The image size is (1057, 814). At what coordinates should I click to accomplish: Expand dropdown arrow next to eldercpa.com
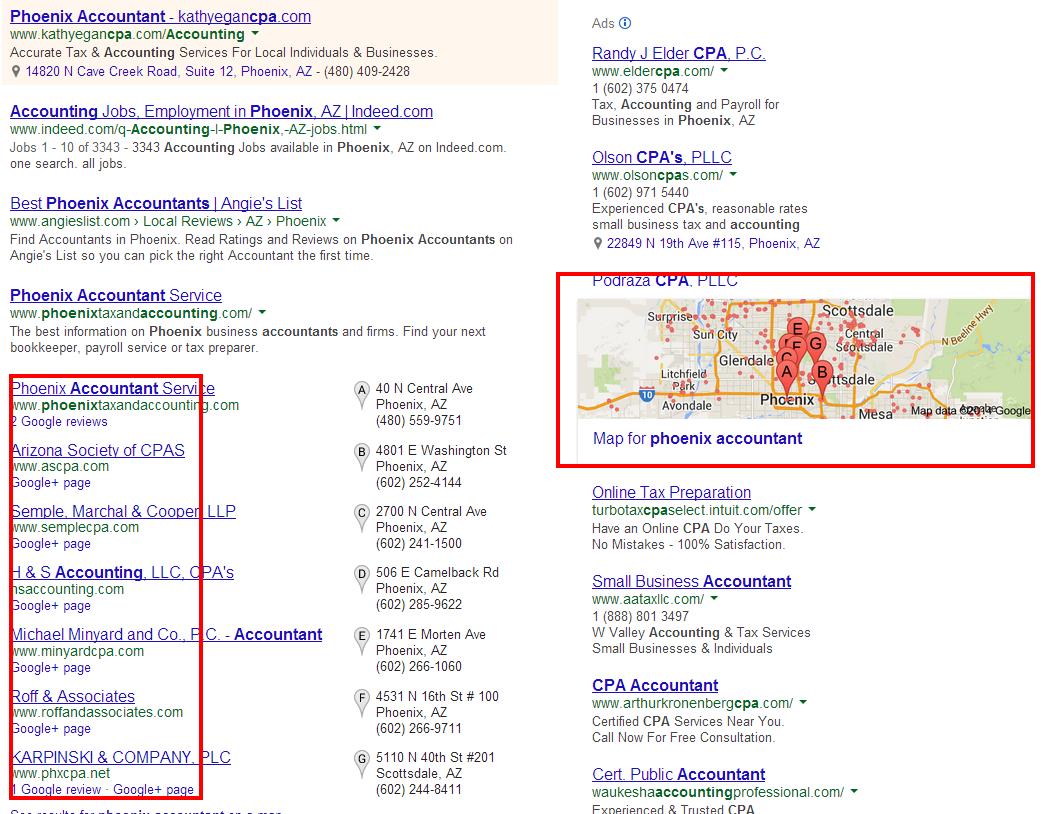pos(724,70)
